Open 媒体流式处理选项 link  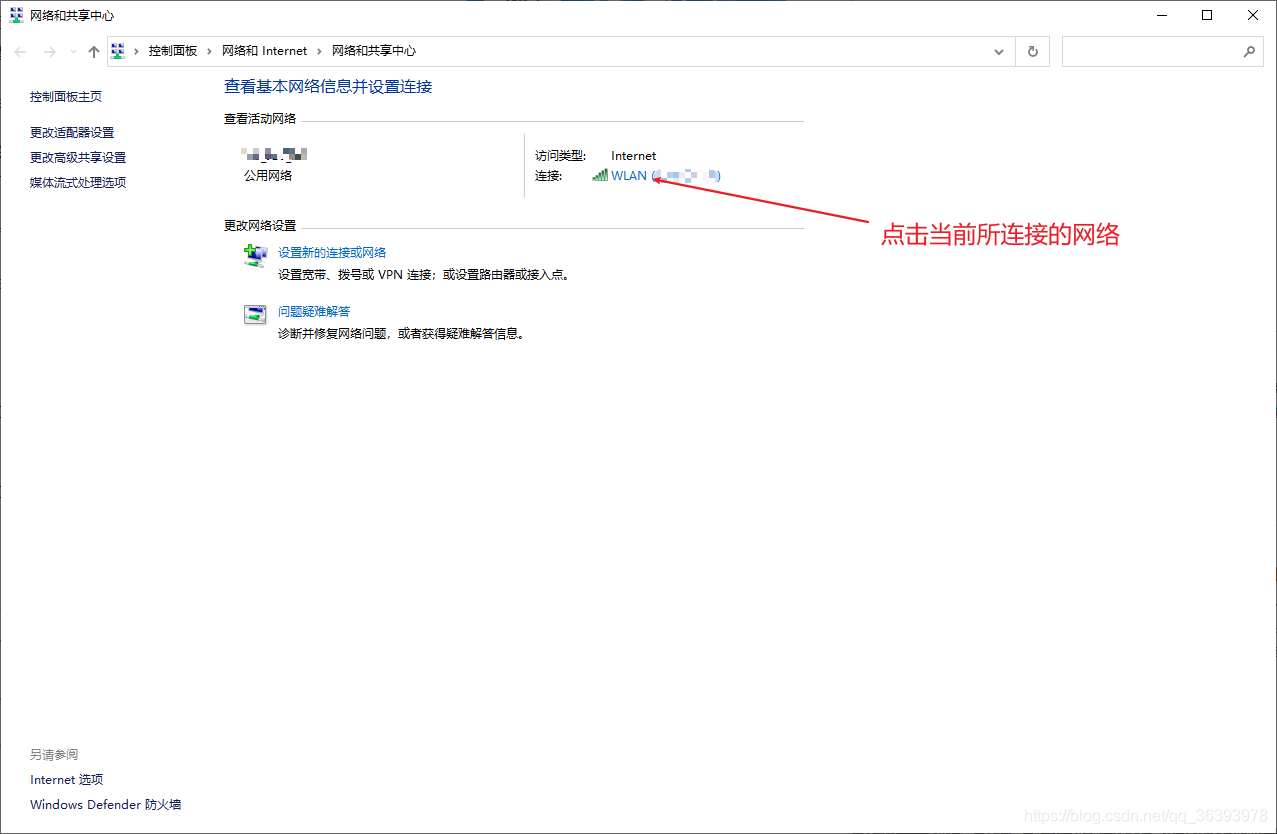(78, 182)
